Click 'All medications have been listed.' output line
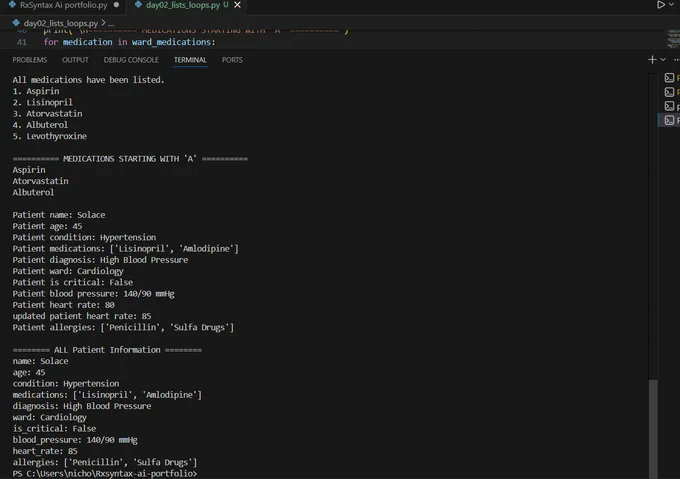The image size is (680, 479). [88, 80]
